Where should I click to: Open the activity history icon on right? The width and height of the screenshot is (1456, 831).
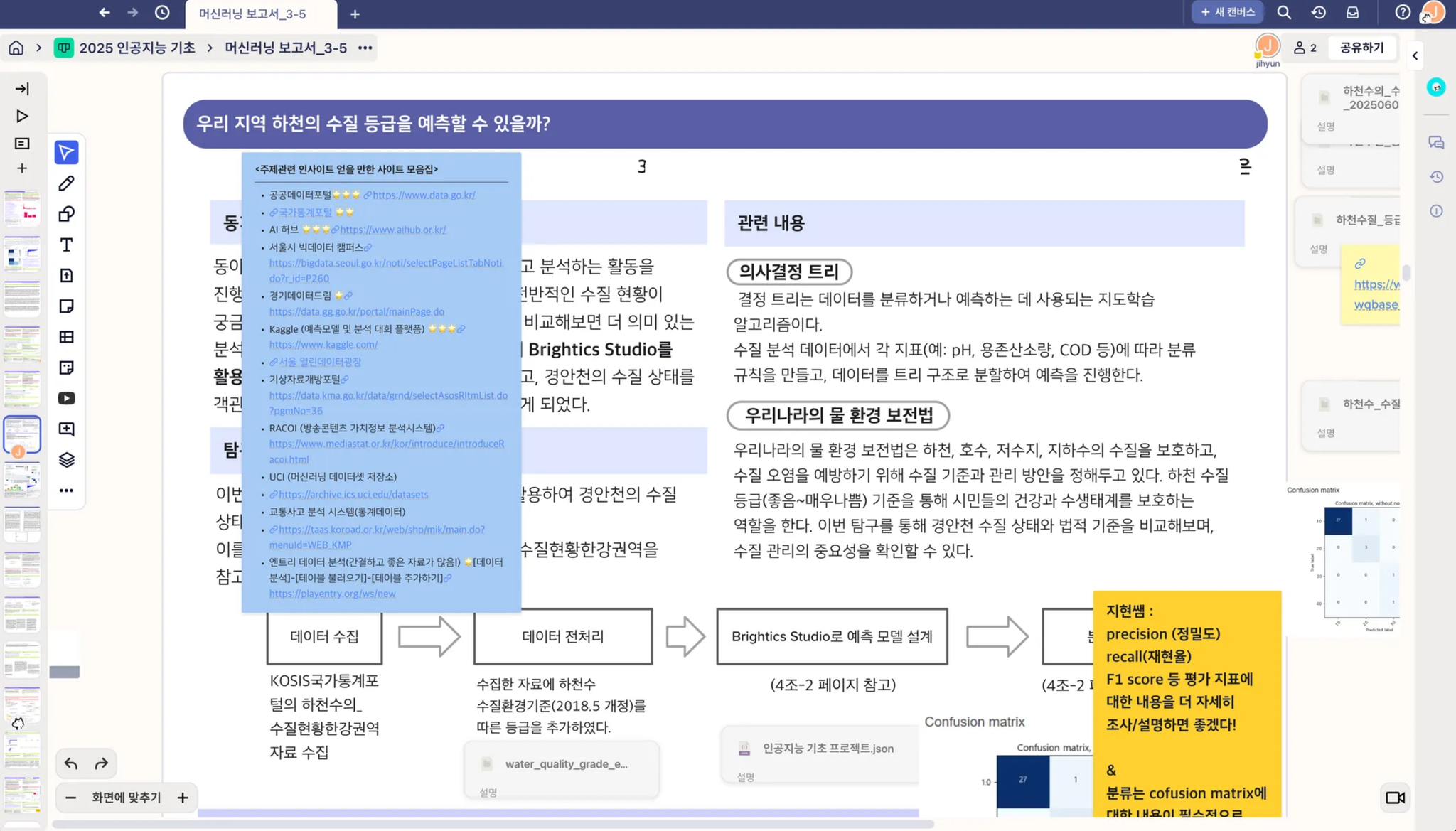(x=1436, y=177)
